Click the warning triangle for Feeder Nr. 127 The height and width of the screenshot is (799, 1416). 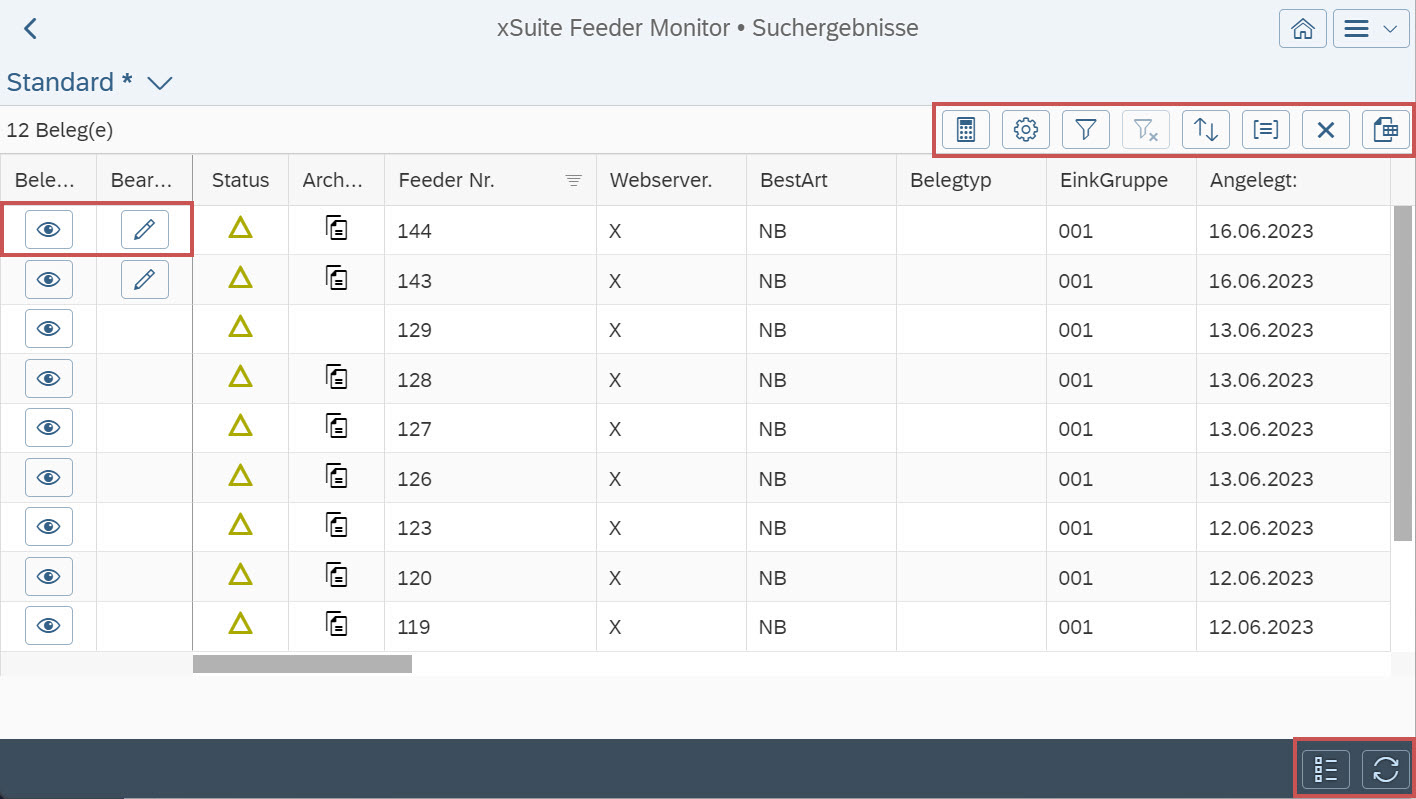click(240, 427)
